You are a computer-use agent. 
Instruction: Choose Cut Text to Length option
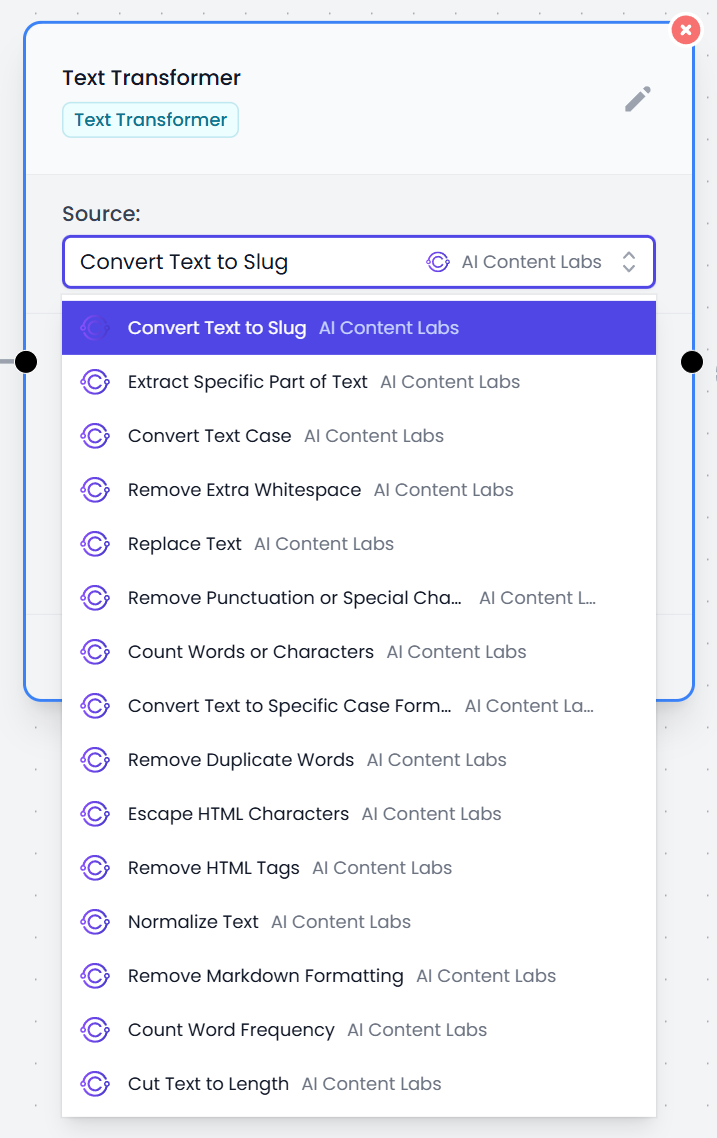coord(358,1084)
